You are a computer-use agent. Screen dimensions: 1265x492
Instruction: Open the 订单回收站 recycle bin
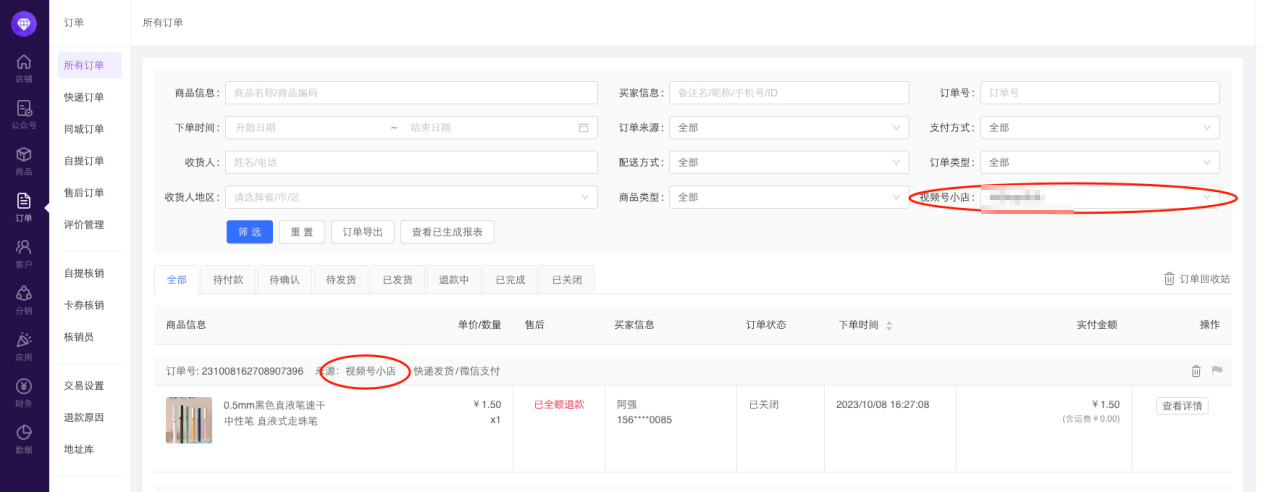1196,279
